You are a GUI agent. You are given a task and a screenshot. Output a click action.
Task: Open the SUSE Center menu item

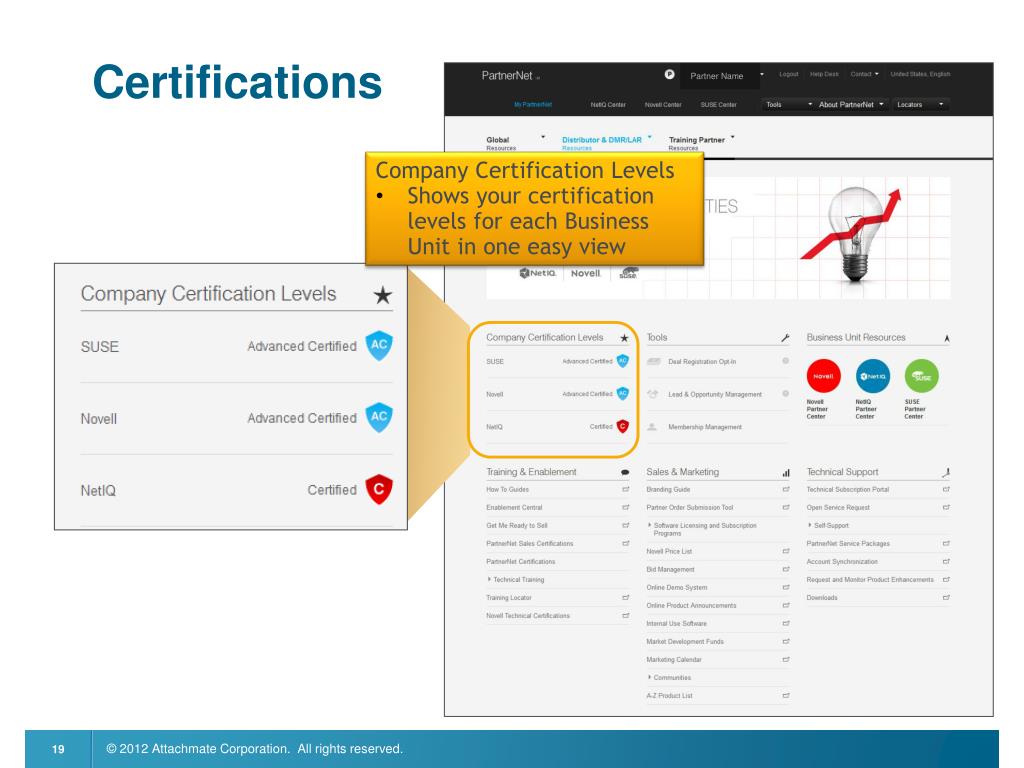[718, 104]
